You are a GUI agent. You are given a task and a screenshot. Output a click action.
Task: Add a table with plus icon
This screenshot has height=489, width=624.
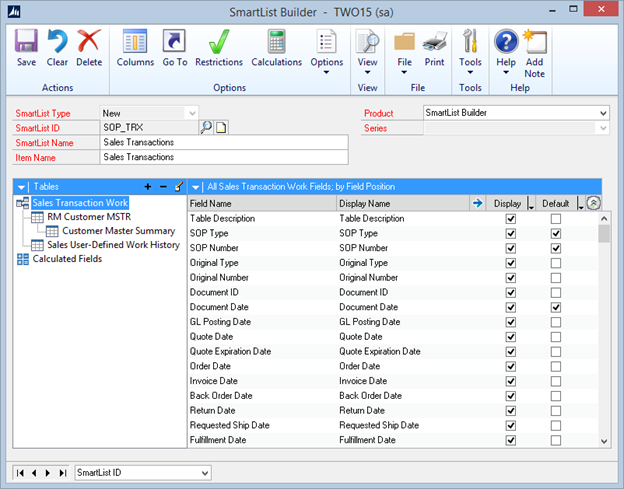pos(148,187)
